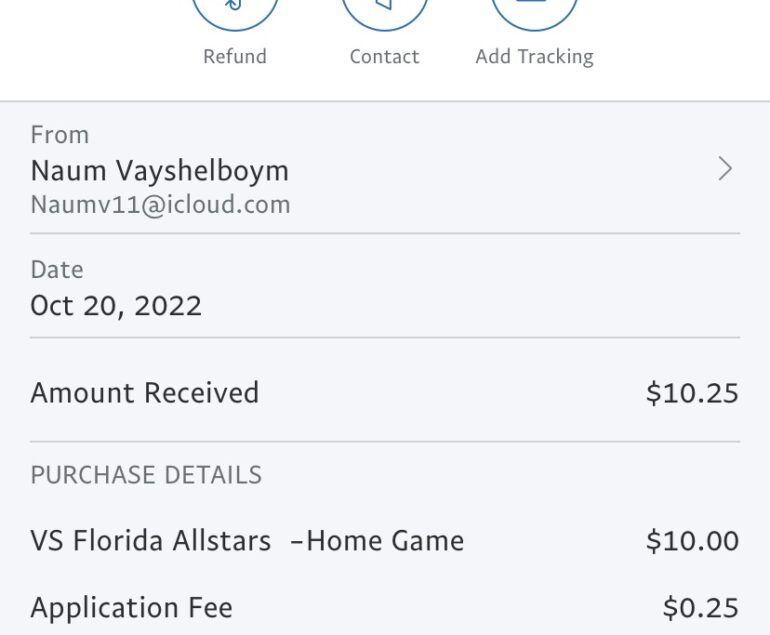Tap the empty space right of Date

click(471, 287)
